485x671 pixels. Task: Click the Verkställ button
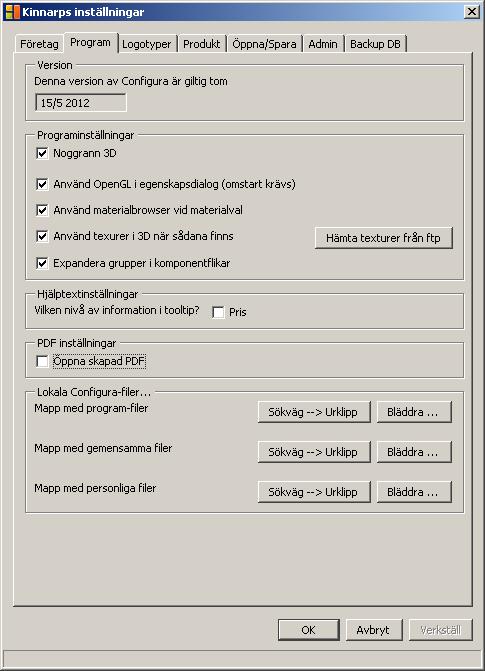[440, 630]
